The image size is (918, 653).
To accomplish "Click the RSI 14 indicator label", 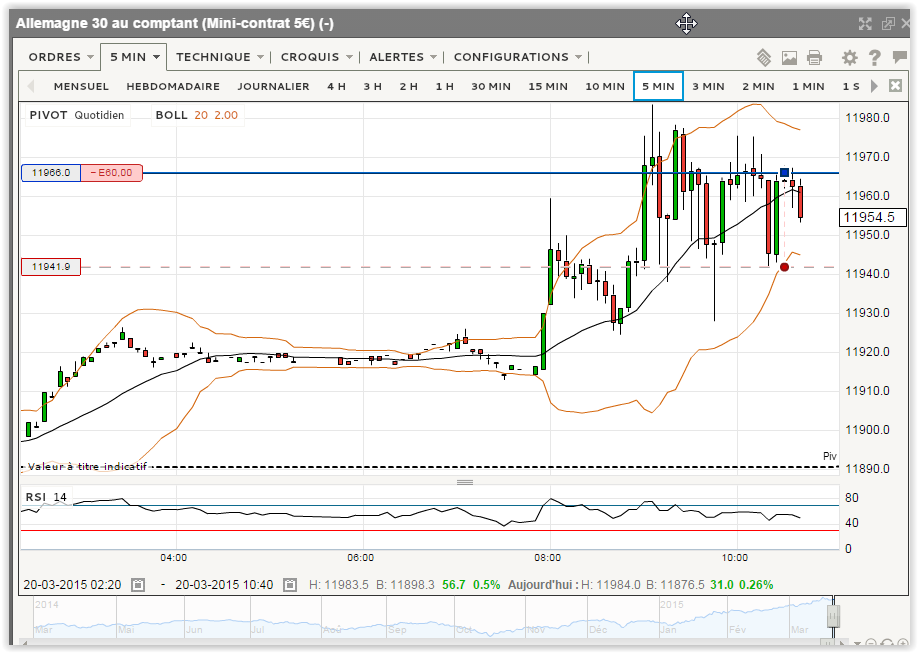I will (x=46, y=497).
